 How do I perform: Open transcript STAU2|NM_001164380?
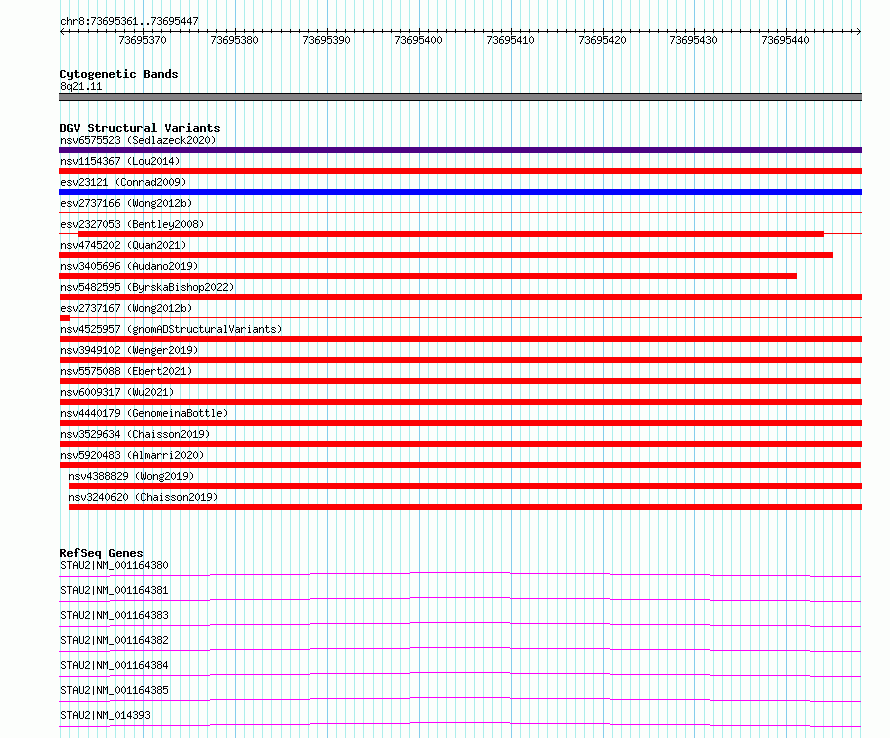[x=114, y=565]
